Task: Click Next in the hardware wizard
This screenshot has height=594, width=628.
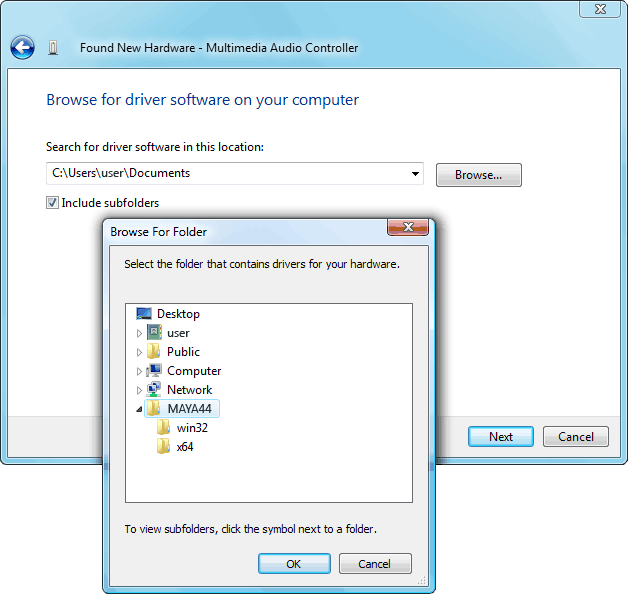Action: pyautogui.click(x=501, y=437)
